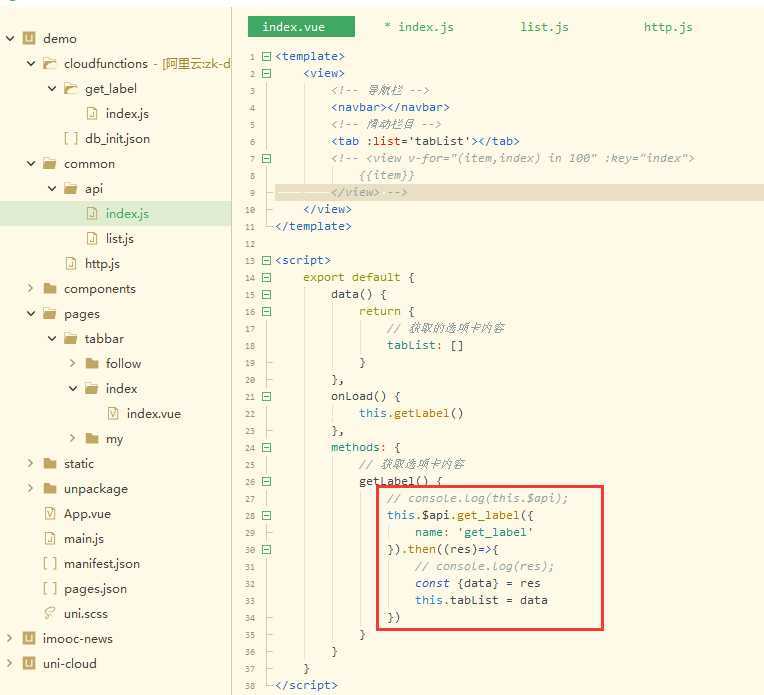
Task: Open manifest.json from the tree
Action: [x=101, y=563]
